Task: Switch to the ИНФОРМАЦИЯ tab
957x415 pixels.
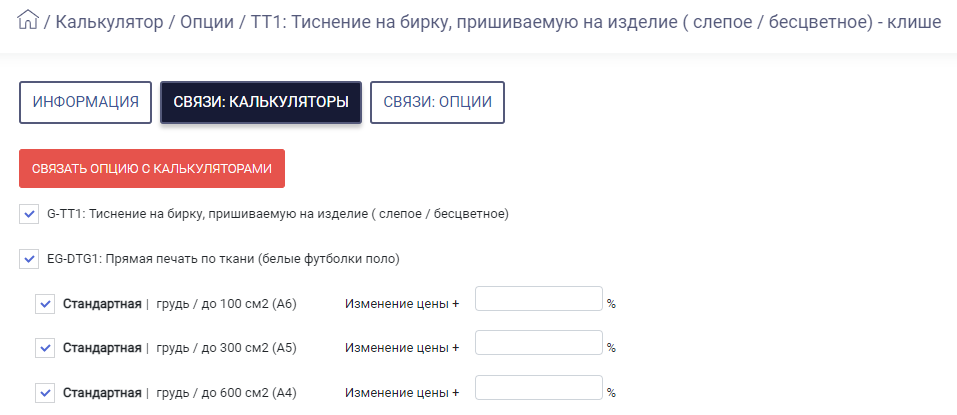Action: point(85,103)
